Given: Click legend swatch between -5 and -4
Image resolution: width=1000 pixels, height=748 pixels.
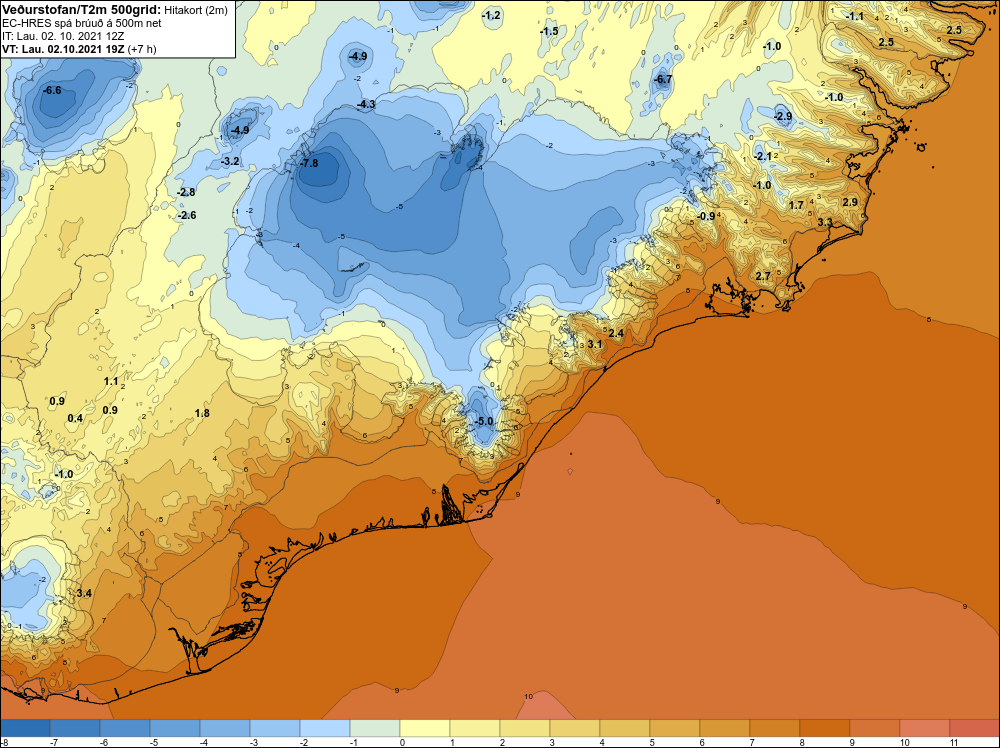Looking at the screenshot, I should tap(175, 728).
